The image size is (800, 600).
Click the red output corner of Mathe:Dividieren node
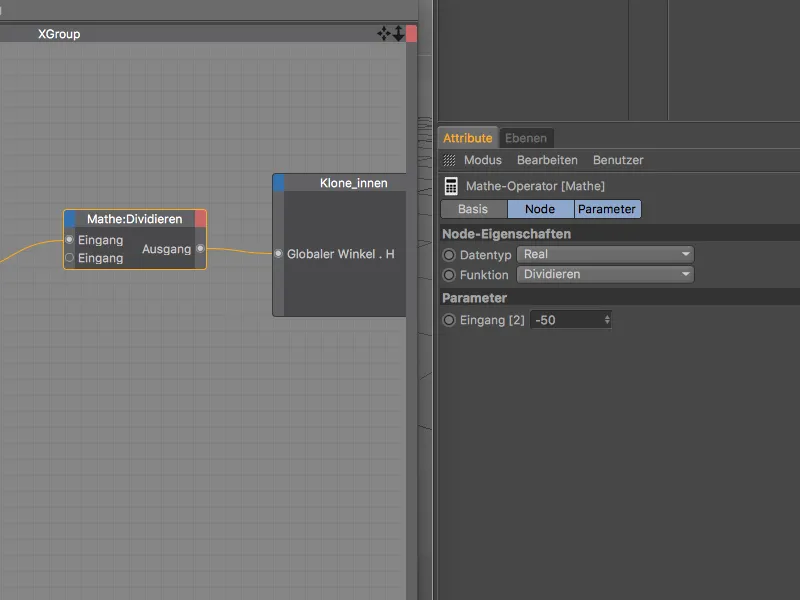[200, 219]
